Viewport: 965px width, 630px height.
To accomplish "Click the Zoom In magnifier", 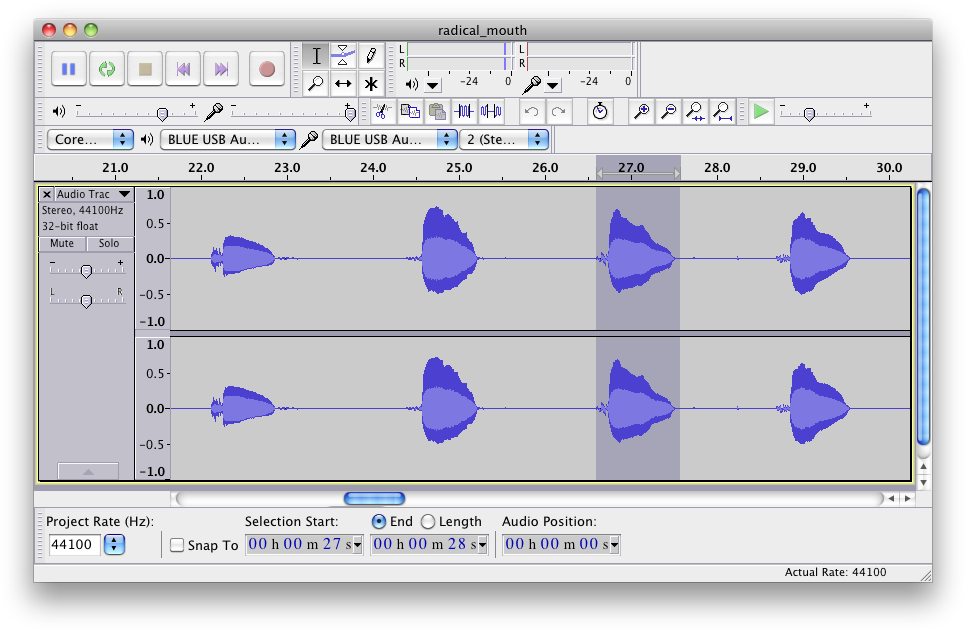I will 642,111.
